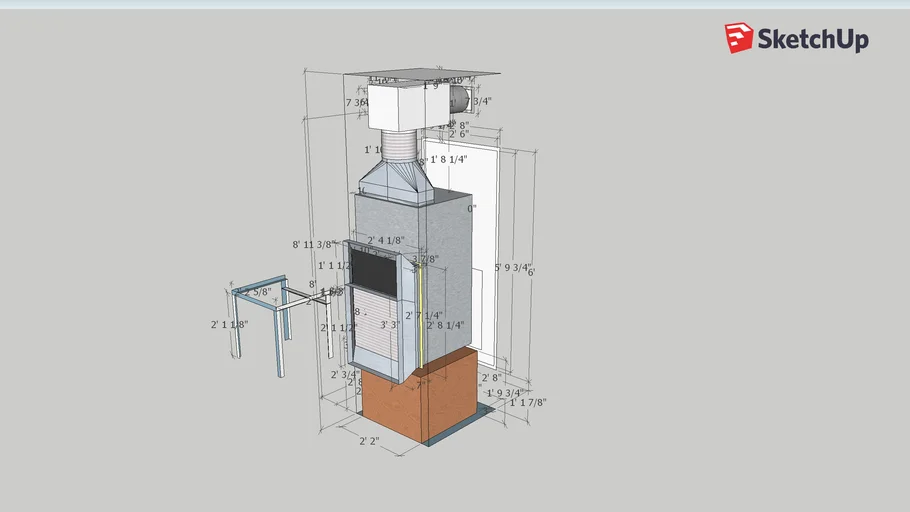This screenshot has width=910, height=512.
Task: Select the 8' 11 3/8" dimension label
Action: pos(314,244)
